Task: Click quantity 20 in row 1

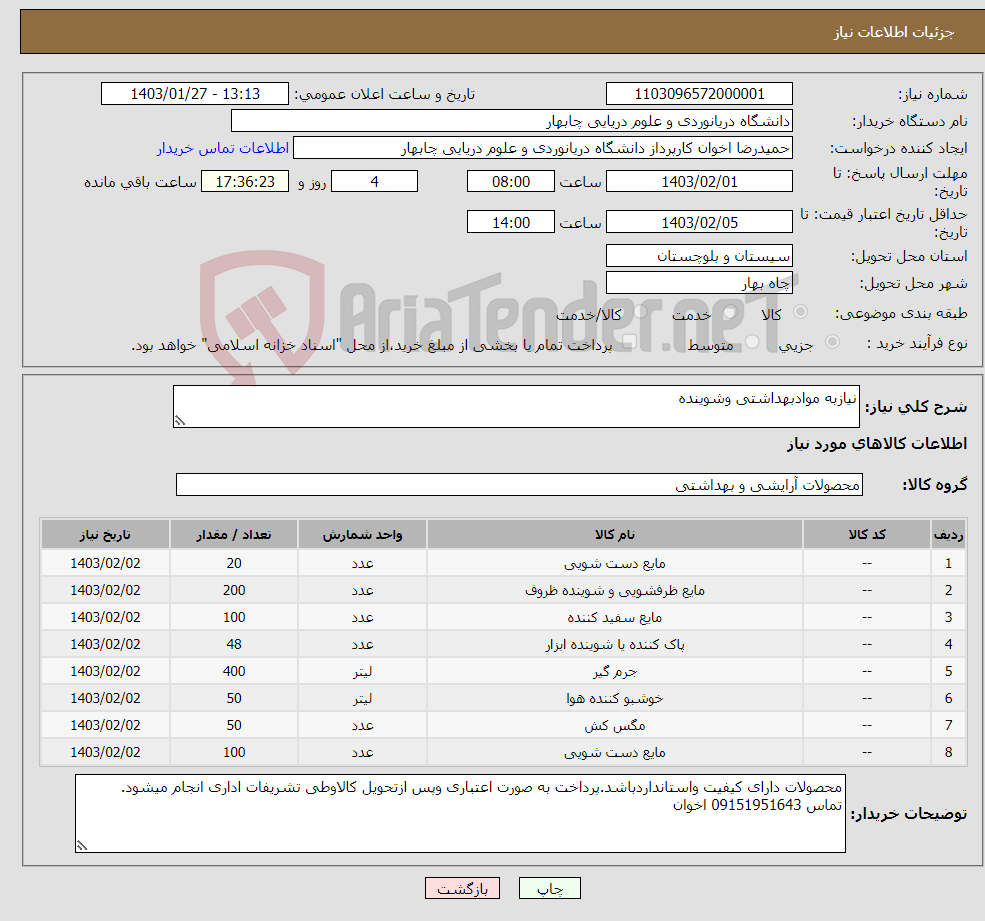Action: [x=234, y=564]
